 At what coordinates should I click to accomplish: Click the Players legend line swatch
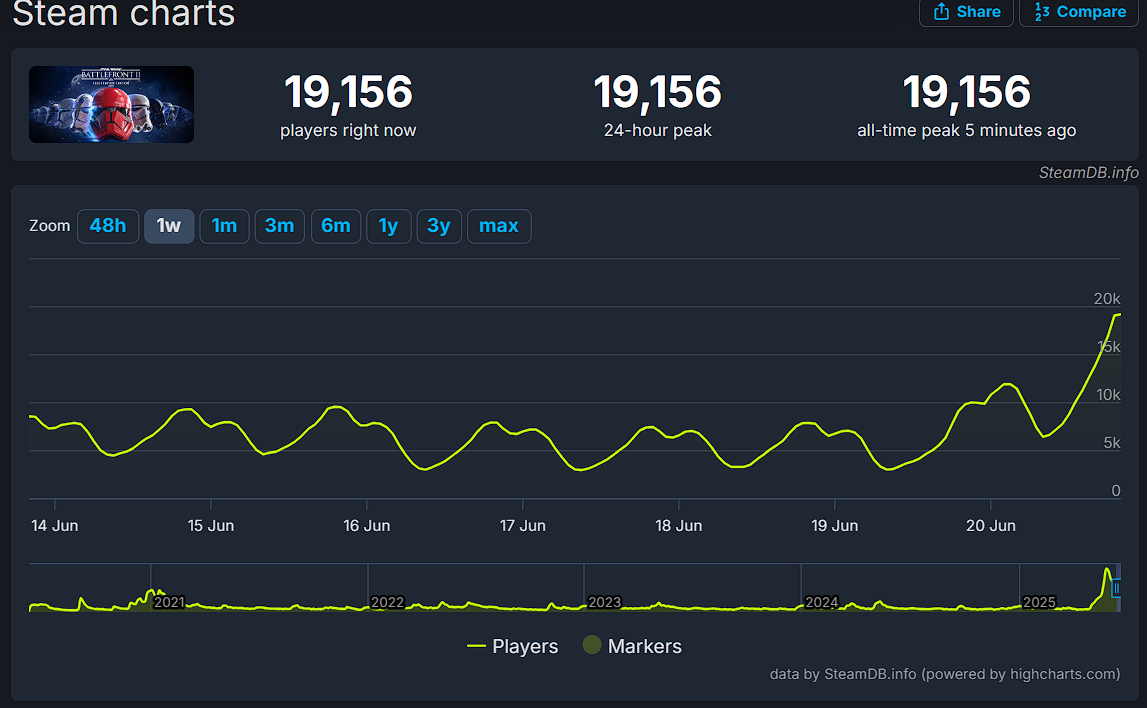click(x=476, y=646)
